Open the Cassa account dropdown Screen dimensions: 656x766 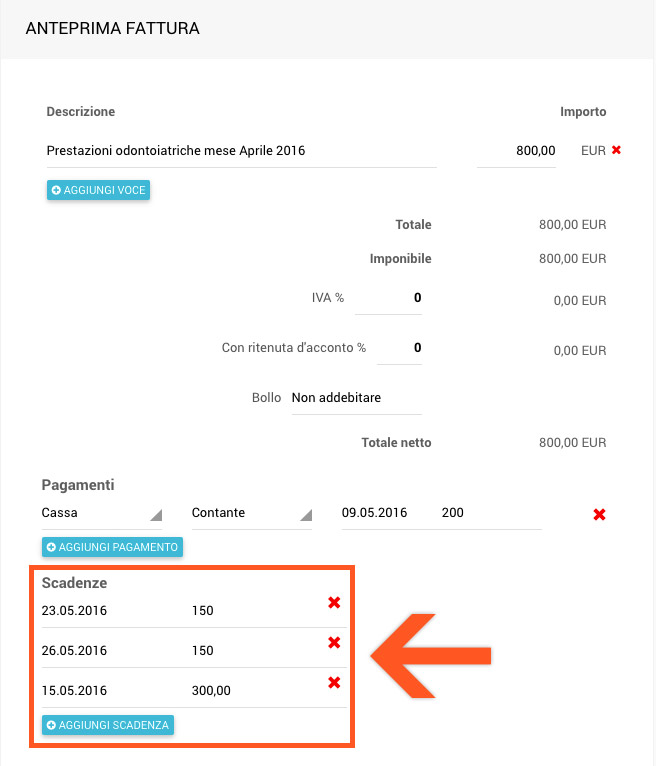(100, 513)
